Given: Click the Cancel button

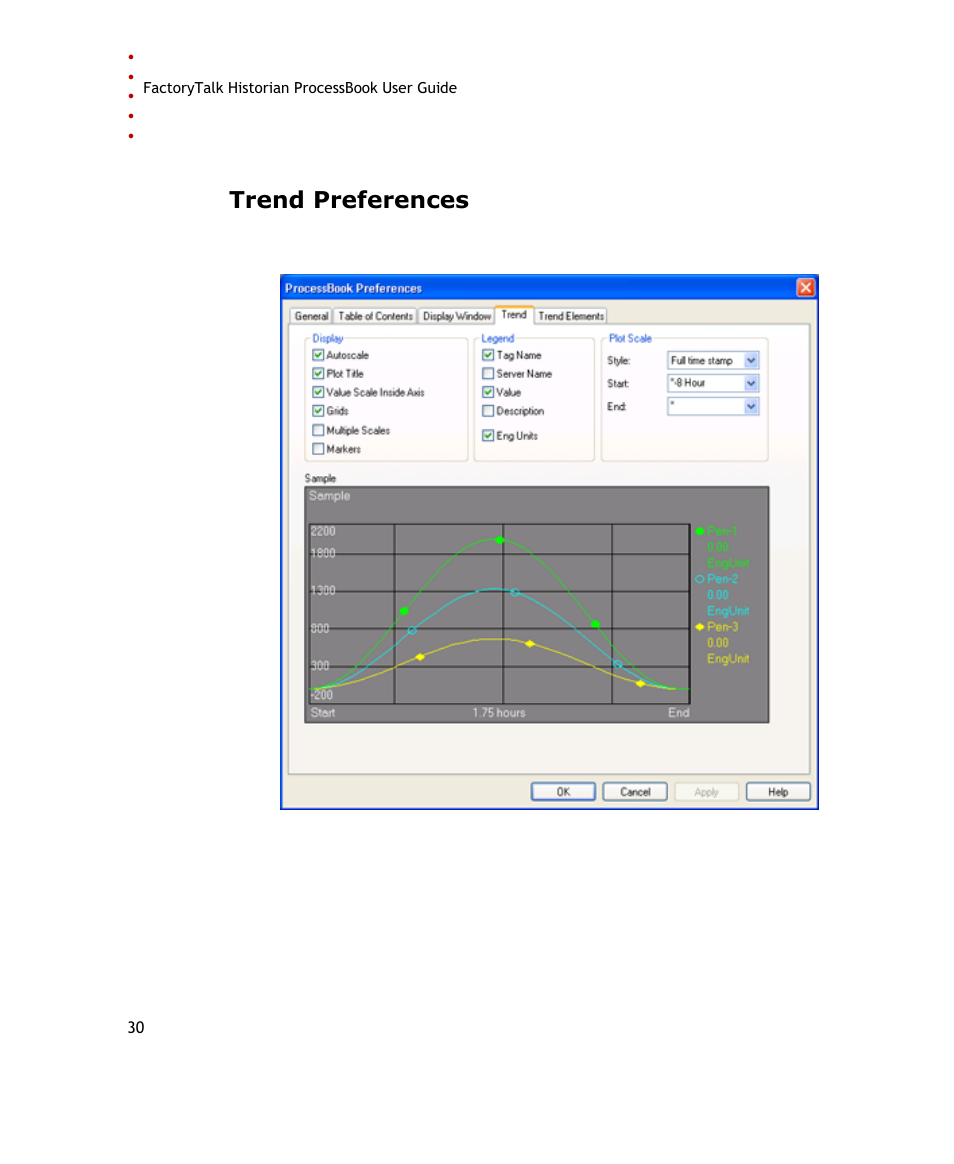Looking at the screenshot, I should [635, 792].
